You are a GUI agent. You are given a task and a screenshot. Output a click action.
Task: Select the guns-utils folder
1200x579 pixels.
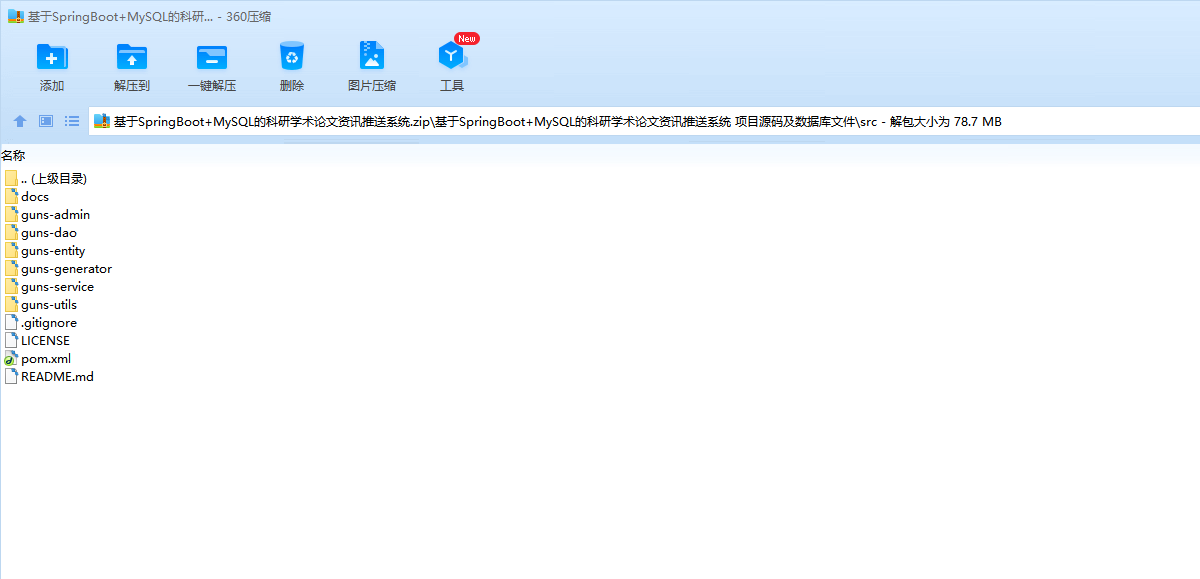40,304
